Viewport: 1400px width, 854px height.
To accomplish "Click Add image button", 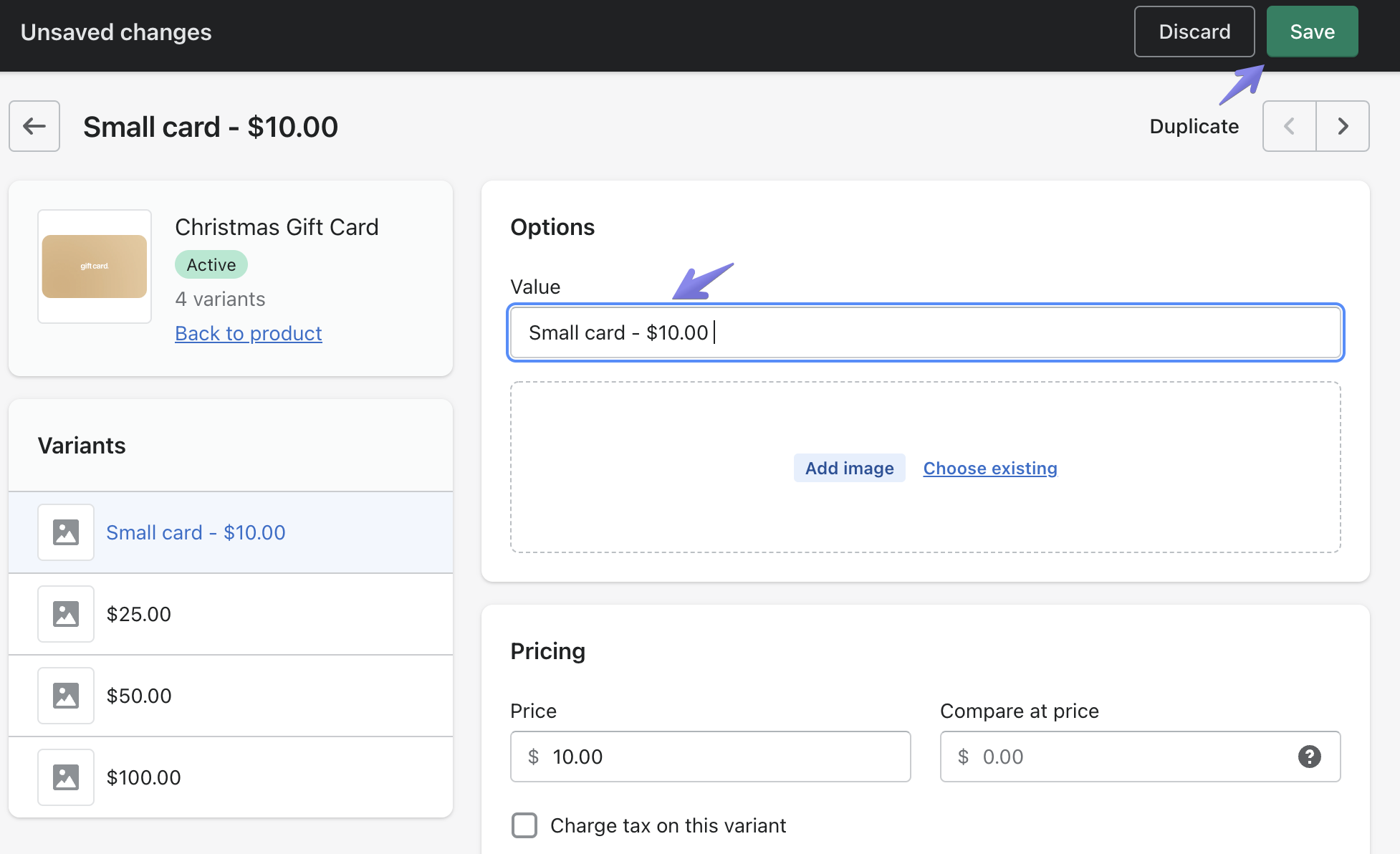I will (x=849, y=468).
